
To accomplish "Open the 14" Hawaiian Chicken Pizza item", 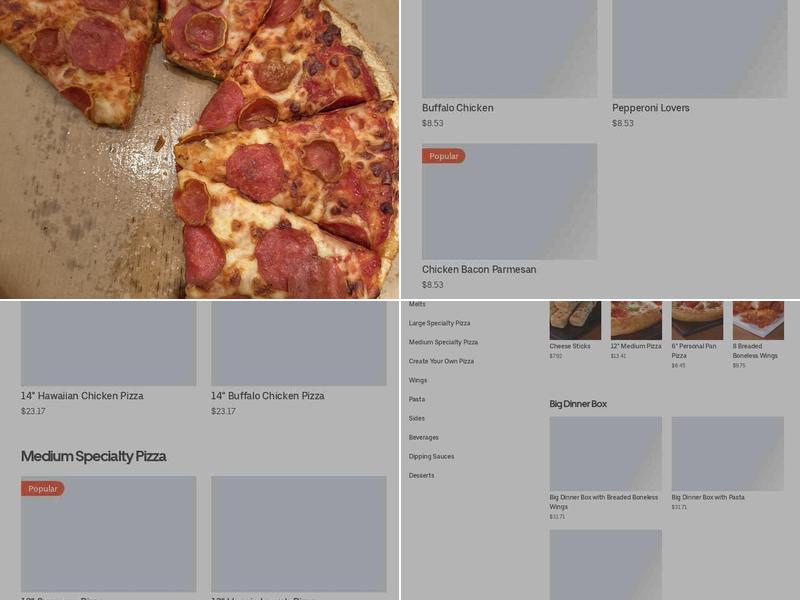I will [x=82, y=396].
